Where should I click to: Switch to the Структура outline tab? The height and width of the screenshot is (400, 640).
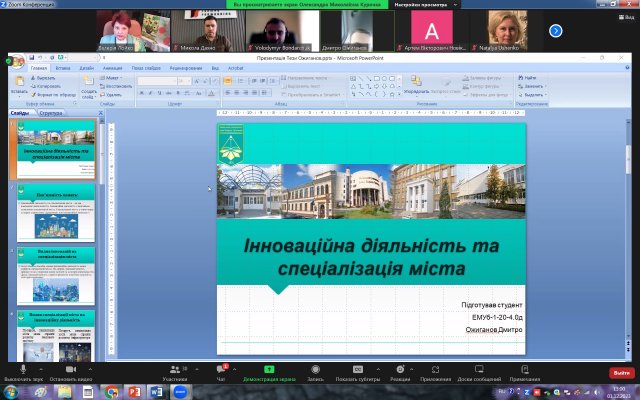click(x=51, y=113)
